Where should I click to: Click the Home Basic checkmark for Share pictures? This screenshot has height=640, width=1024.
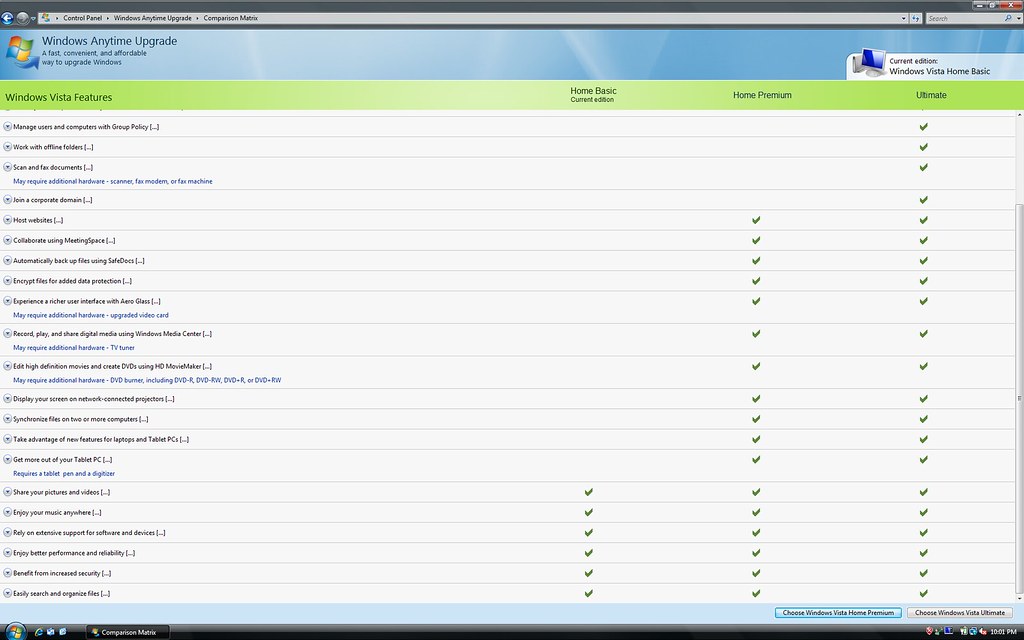589,492
